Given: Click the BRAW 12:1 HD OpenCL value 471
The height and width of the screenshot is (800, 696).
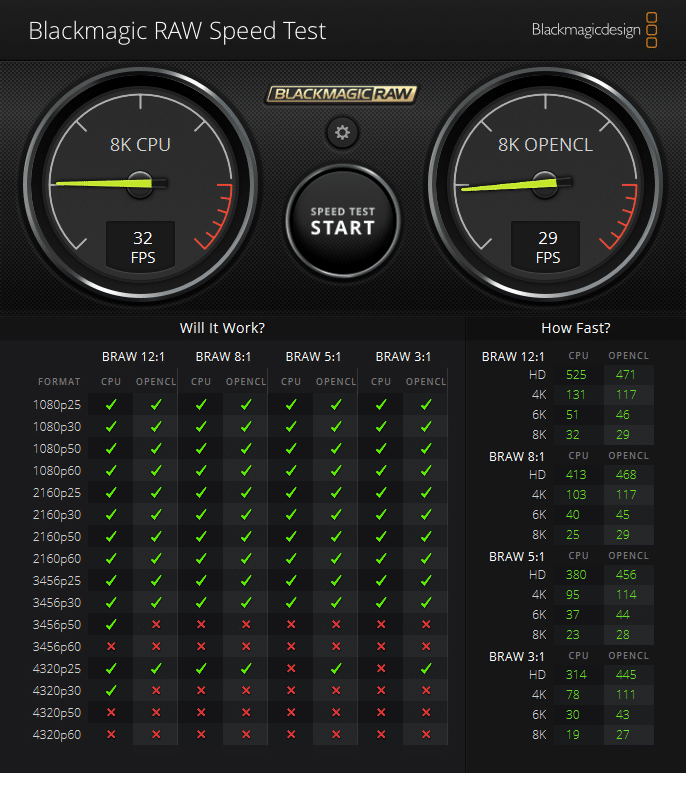Looking at the screenshot, I should (626, 375).
